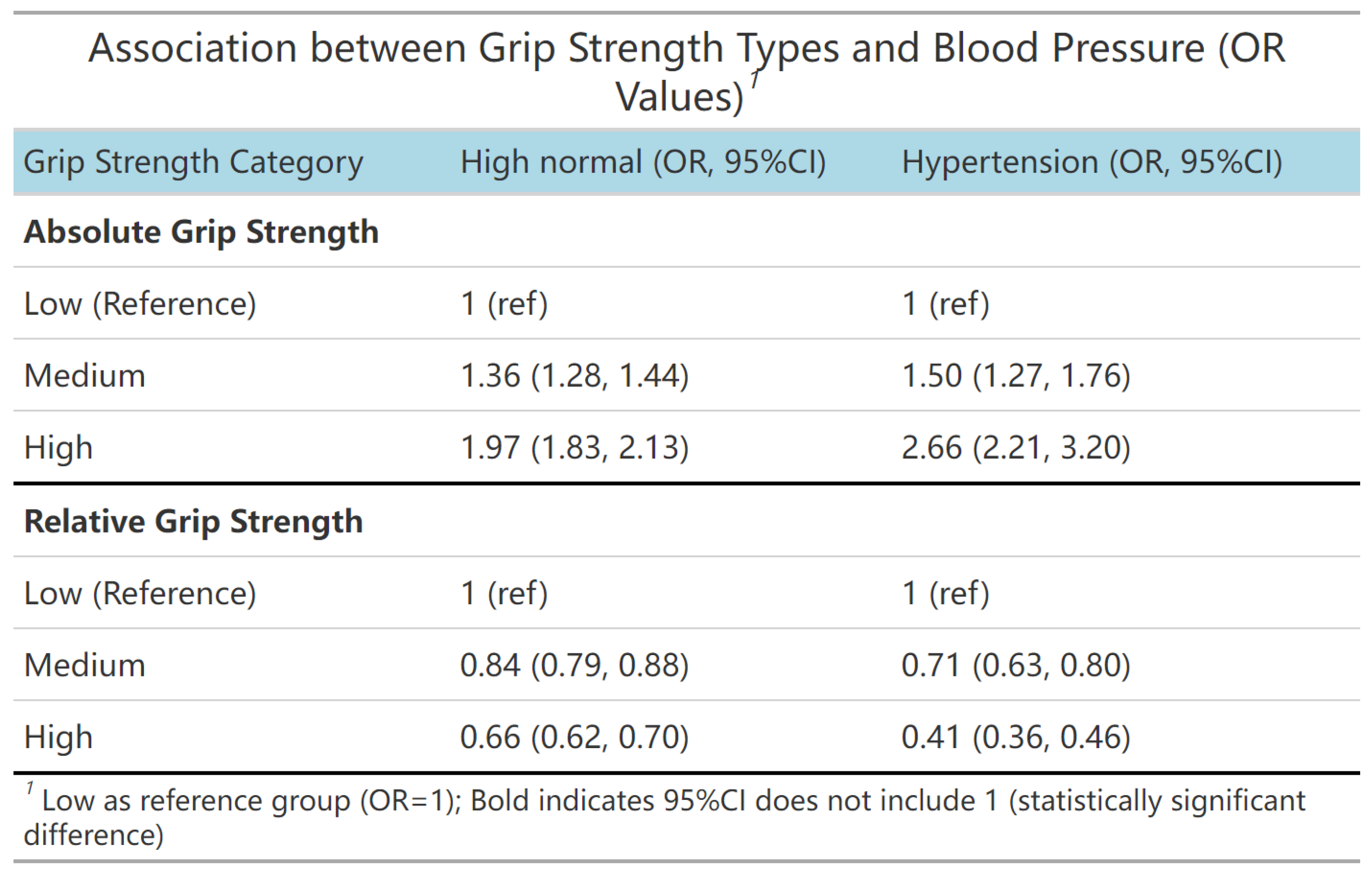Click the Grip Strength Category column header
This screenshot has height=873, width=1372.
193,162
